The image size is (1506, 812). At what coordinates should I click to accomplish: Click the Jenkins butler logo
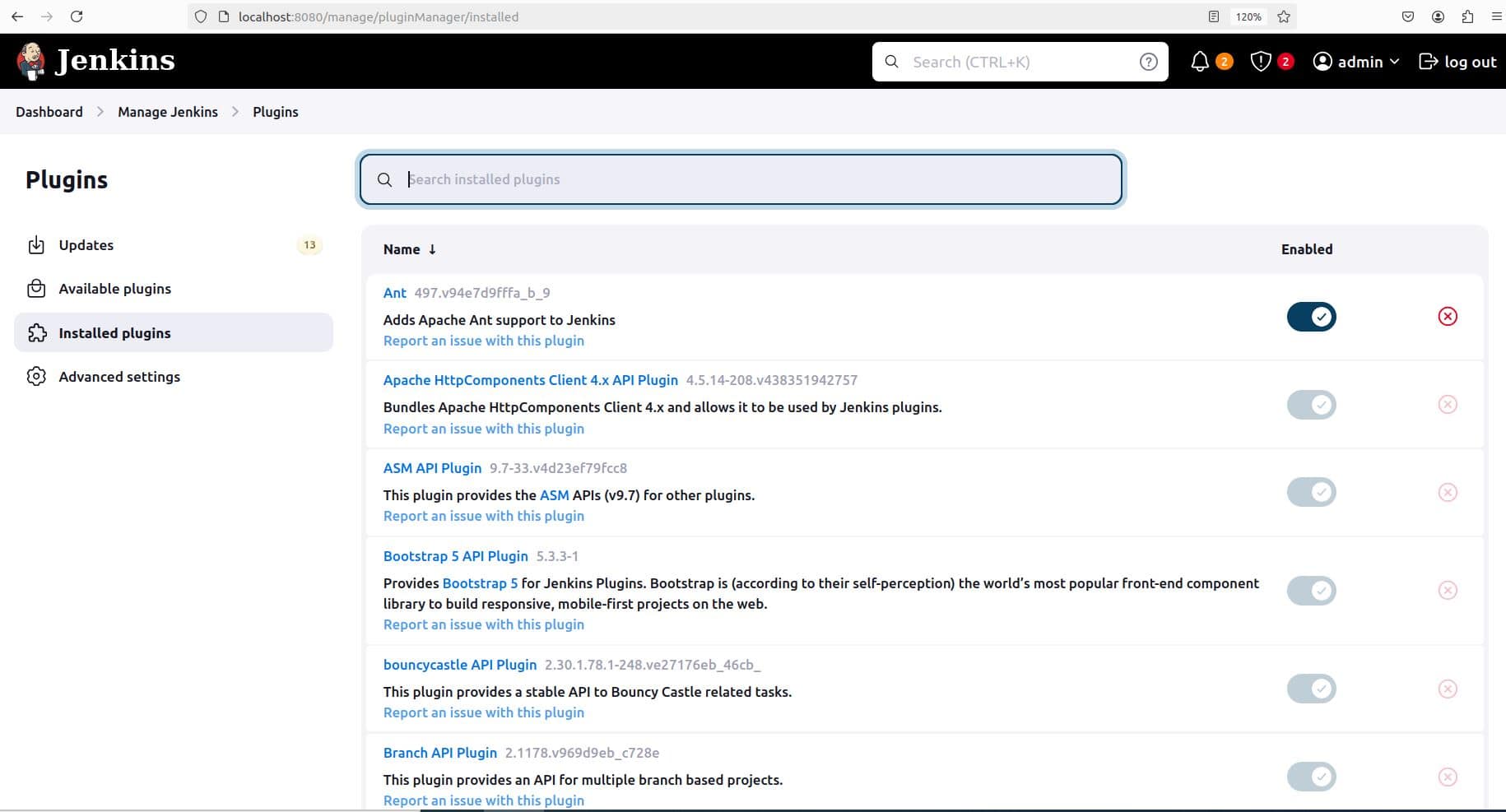point(31,61)
